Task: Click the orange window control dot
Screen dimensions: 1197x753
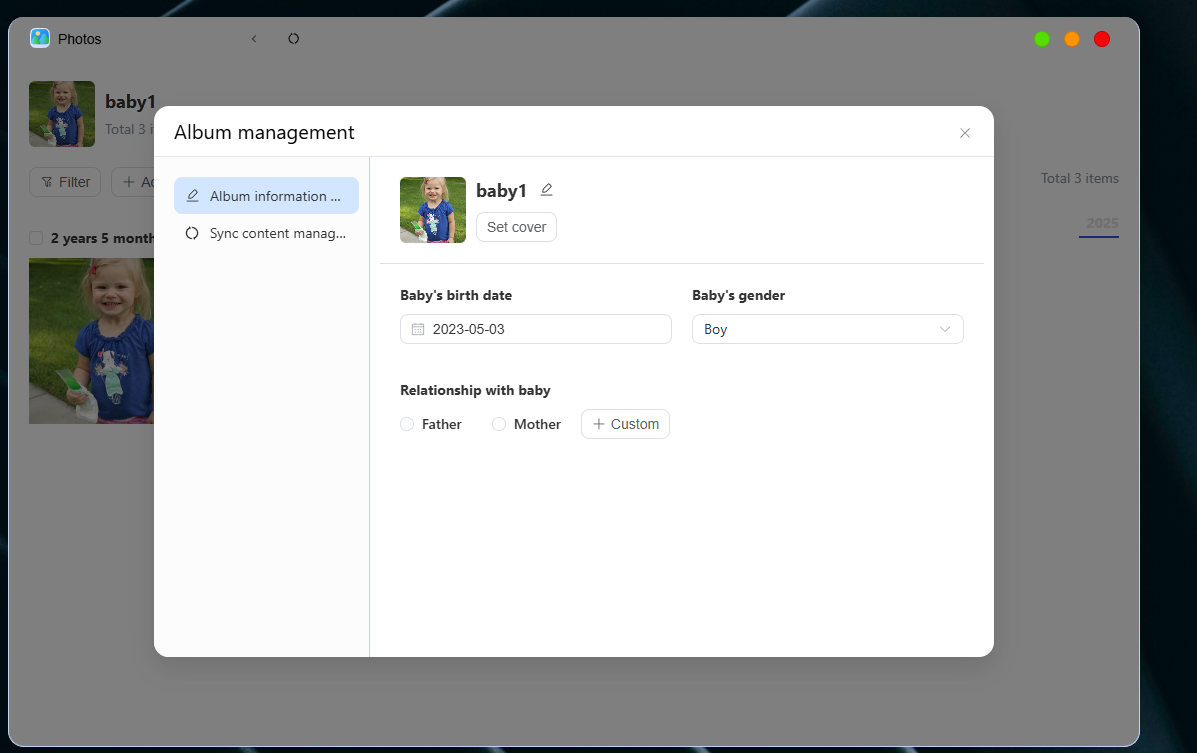Action: click(1072, 39)
